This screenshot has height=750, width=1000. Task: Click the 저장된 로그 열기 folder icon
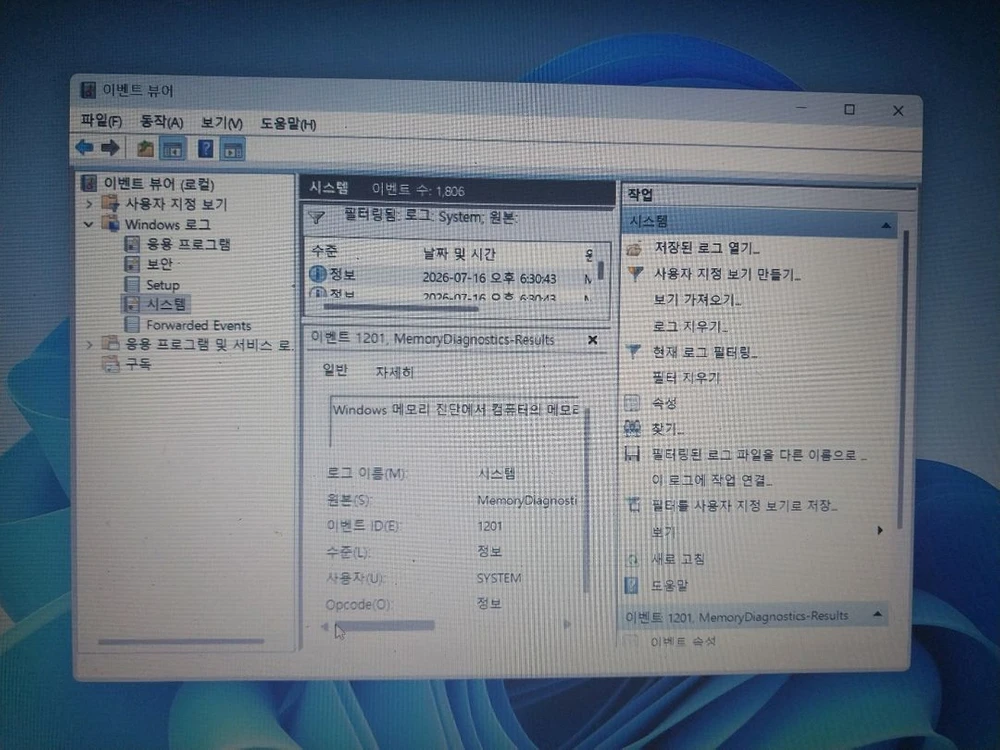click(634, 248)
